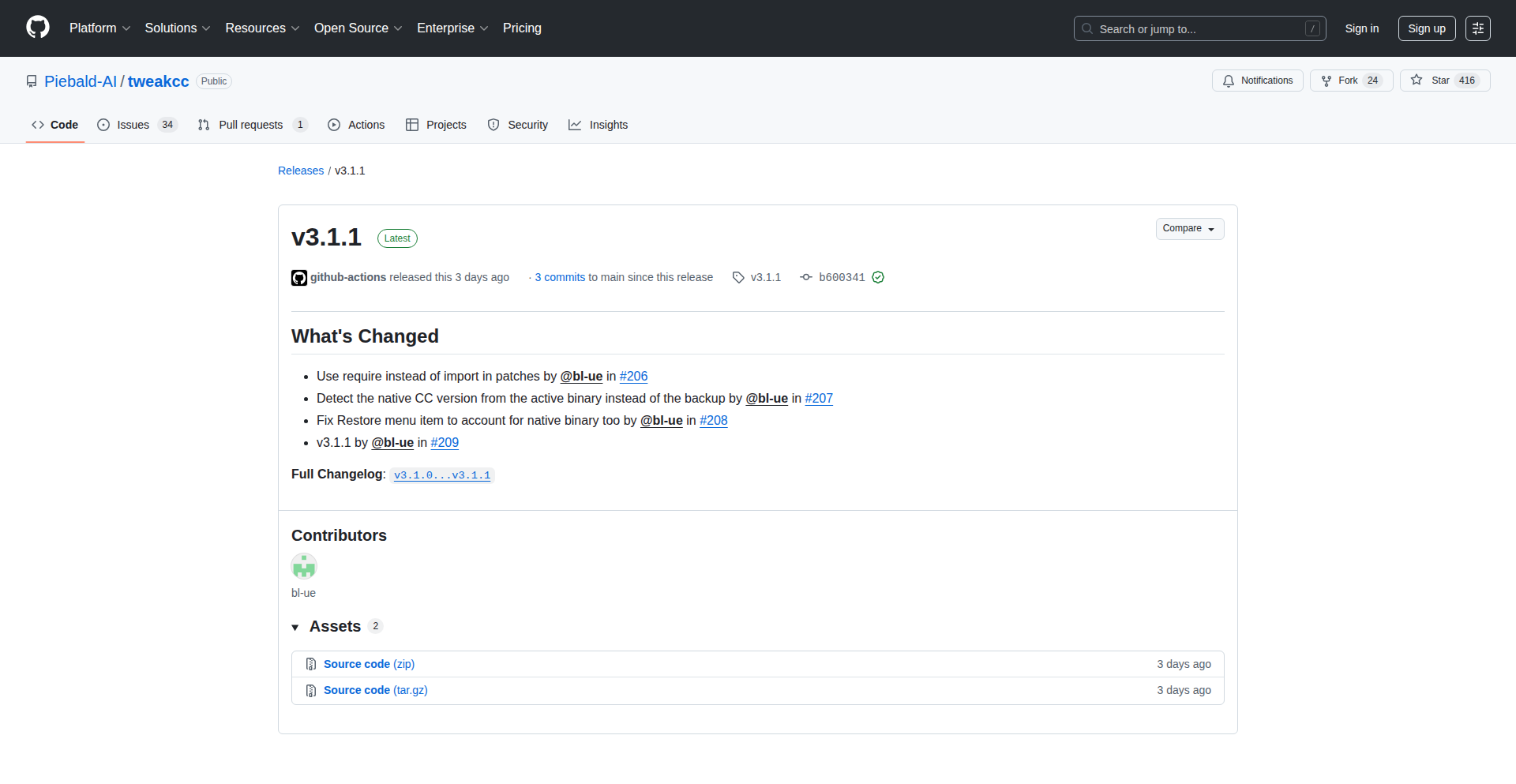Image resolution: width=1516 pixels, height=784 pixels.
Task: Click the GitHub logo icon
Action: tap(38, 28)
